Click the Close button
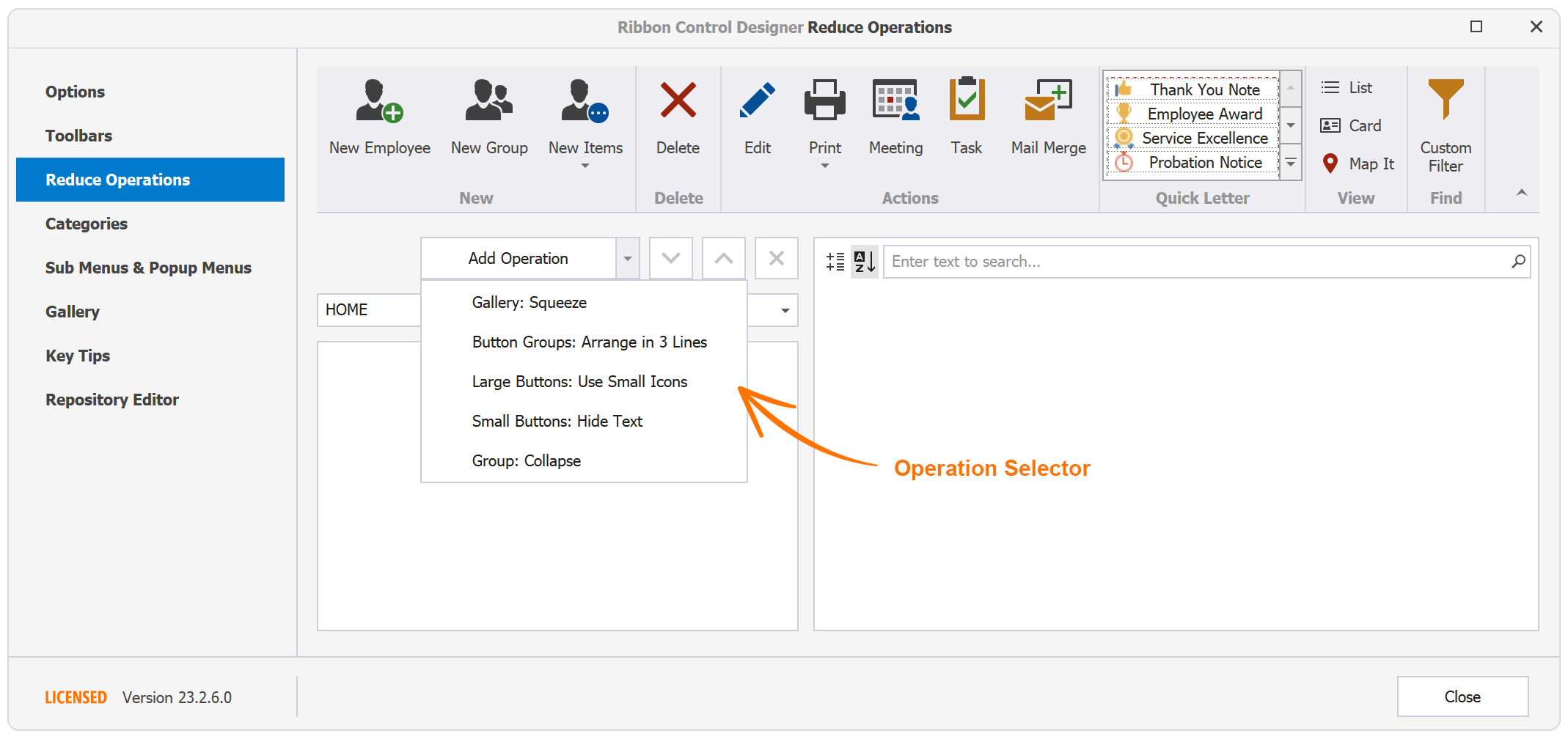The image size is (1568, 739). [x=1462, y=696]
